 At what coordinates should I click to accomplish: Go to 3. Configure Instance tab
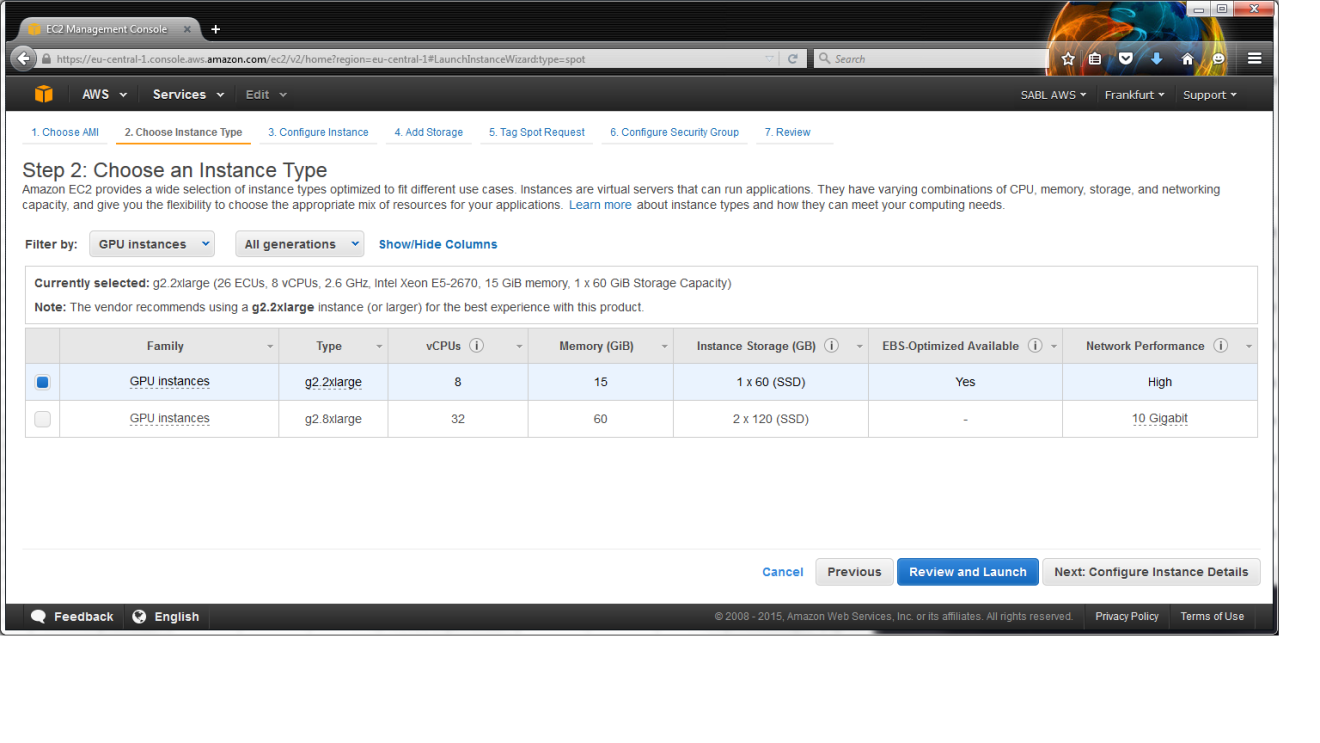(x=318, y=132)
